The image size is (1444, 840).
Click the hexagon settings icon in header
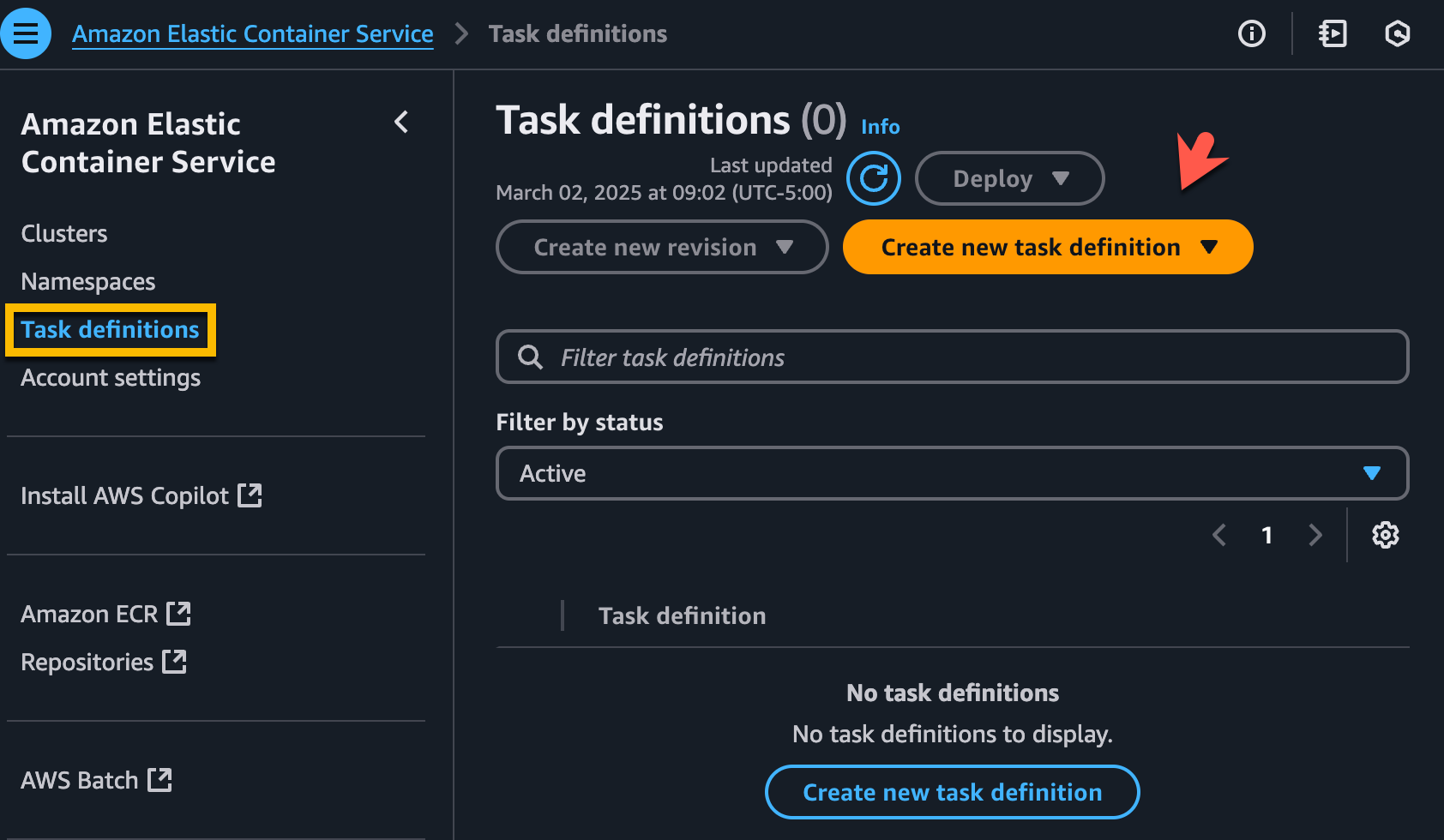point(1397,33)
